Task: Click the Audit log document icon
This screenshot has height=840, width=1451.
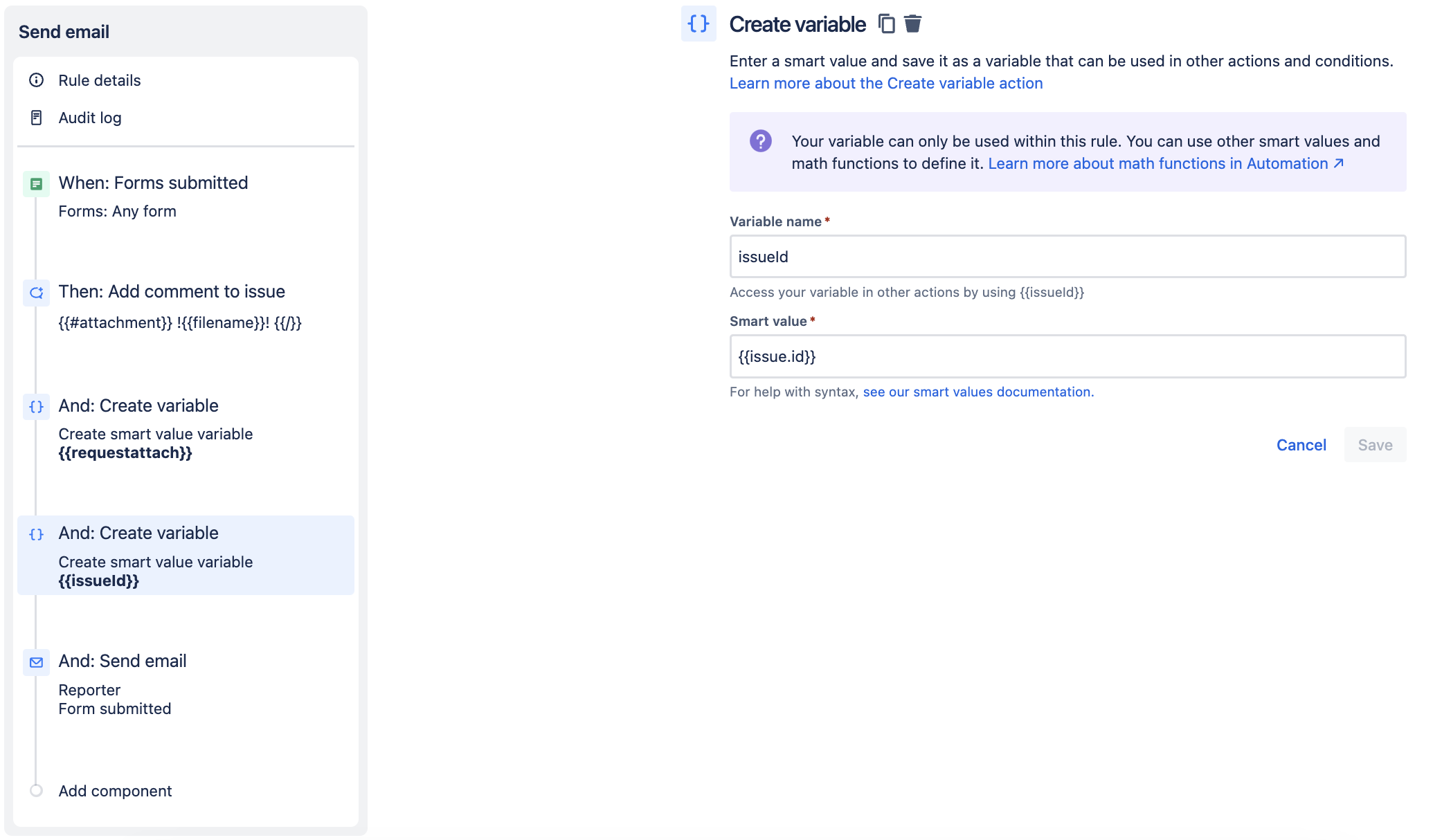Action: (x=37, y=118)
